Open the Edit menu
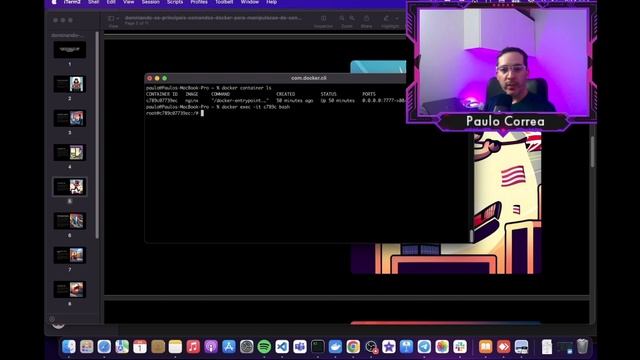640x360 pixels. (x=111, y=2)
